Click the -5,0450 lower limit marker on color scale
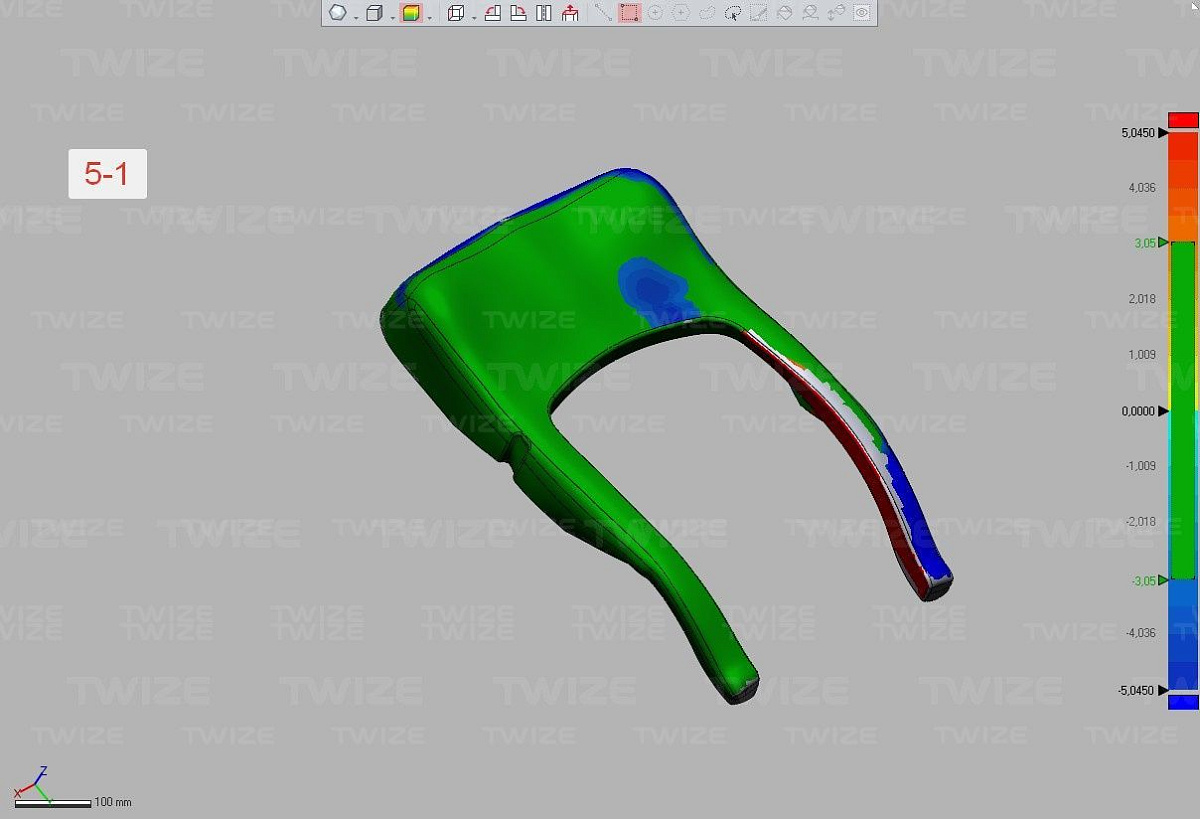The width and height of the screenshot is (1200, 819). coord(1163,690)
